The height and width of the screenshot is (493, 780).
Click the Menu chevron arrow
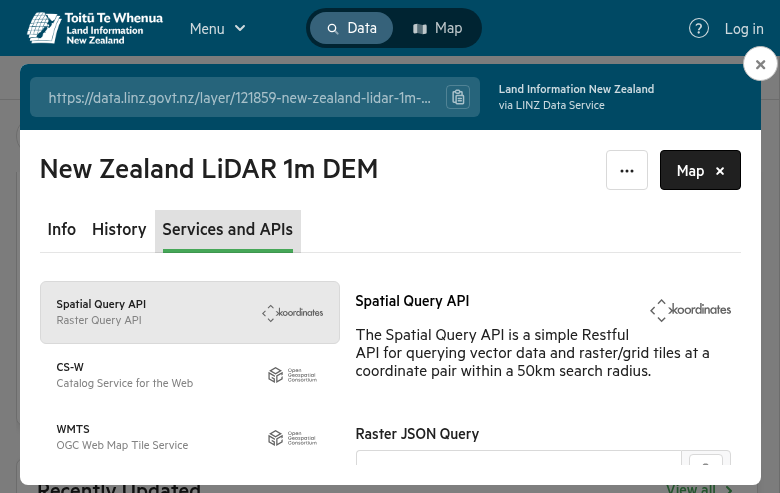coord(240,28)
